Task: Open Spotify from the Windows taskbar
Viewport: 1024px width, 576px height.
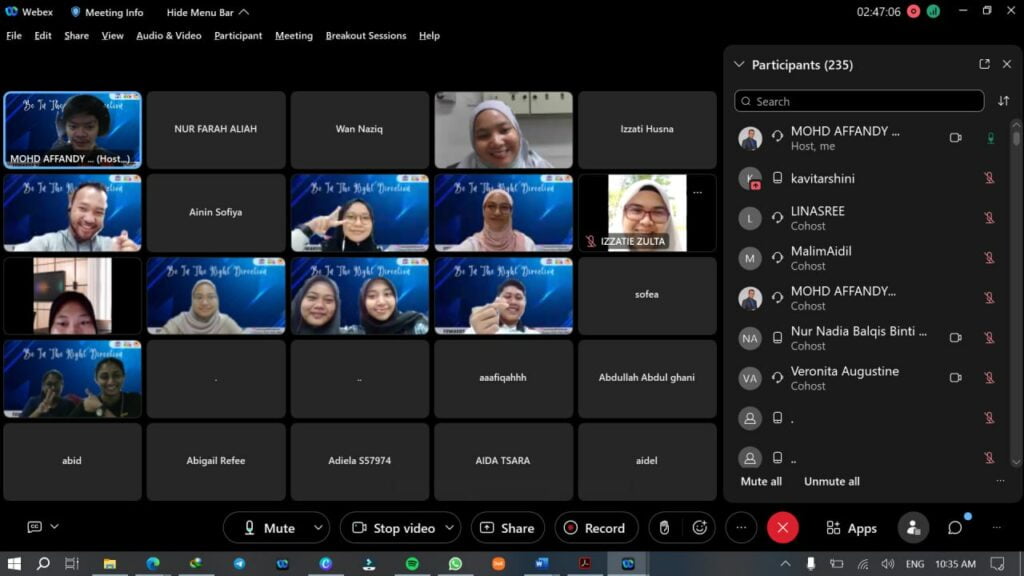Action: pos(412,564)
